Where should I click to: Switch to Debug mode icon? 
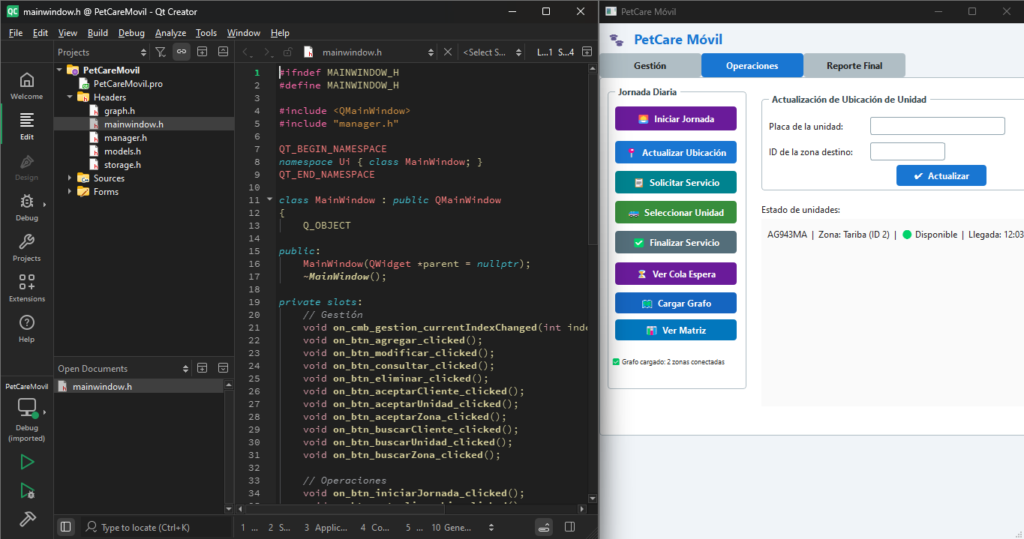26,207
